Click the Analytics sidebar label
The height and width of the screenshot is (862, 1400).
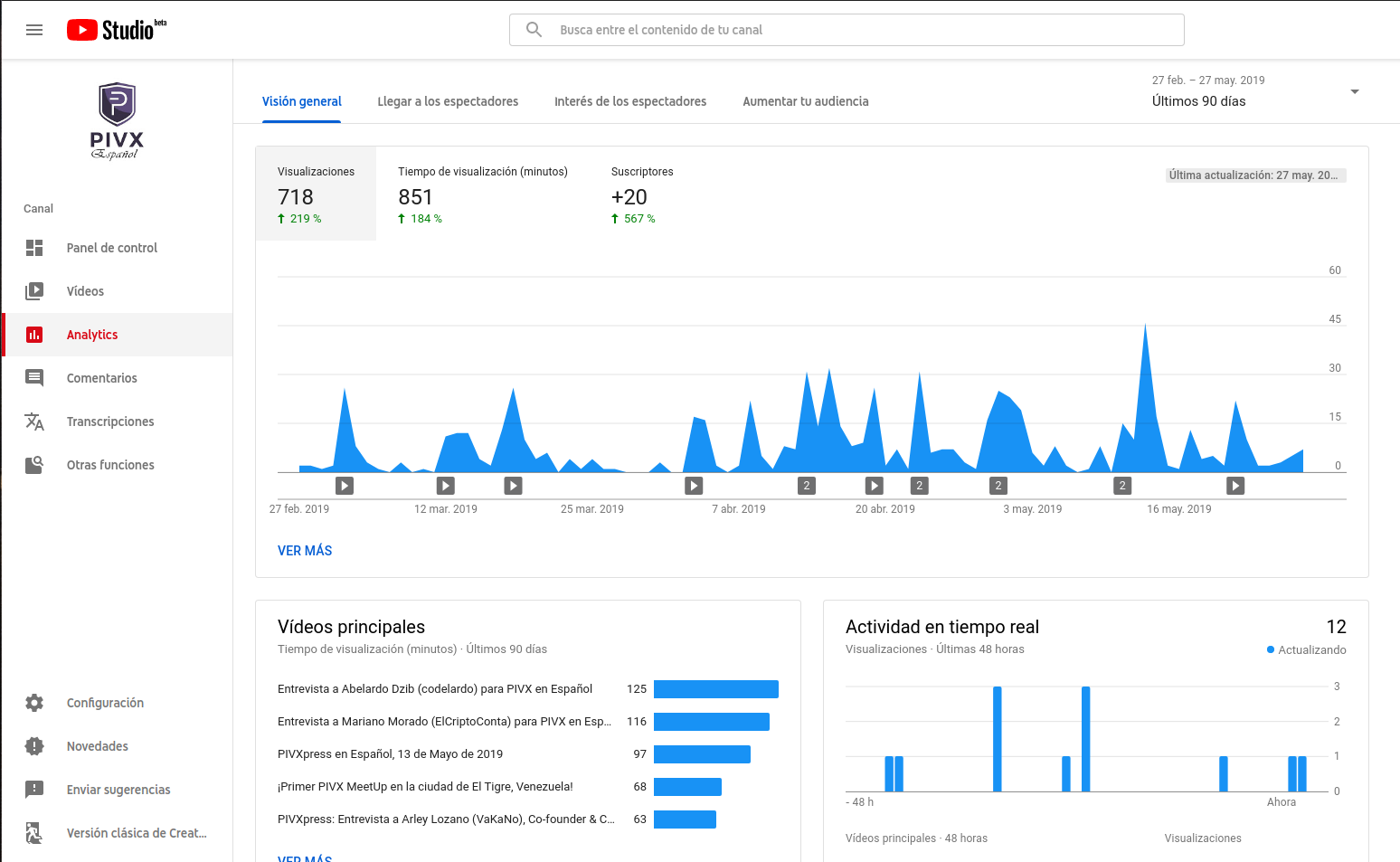coord(92,335)
